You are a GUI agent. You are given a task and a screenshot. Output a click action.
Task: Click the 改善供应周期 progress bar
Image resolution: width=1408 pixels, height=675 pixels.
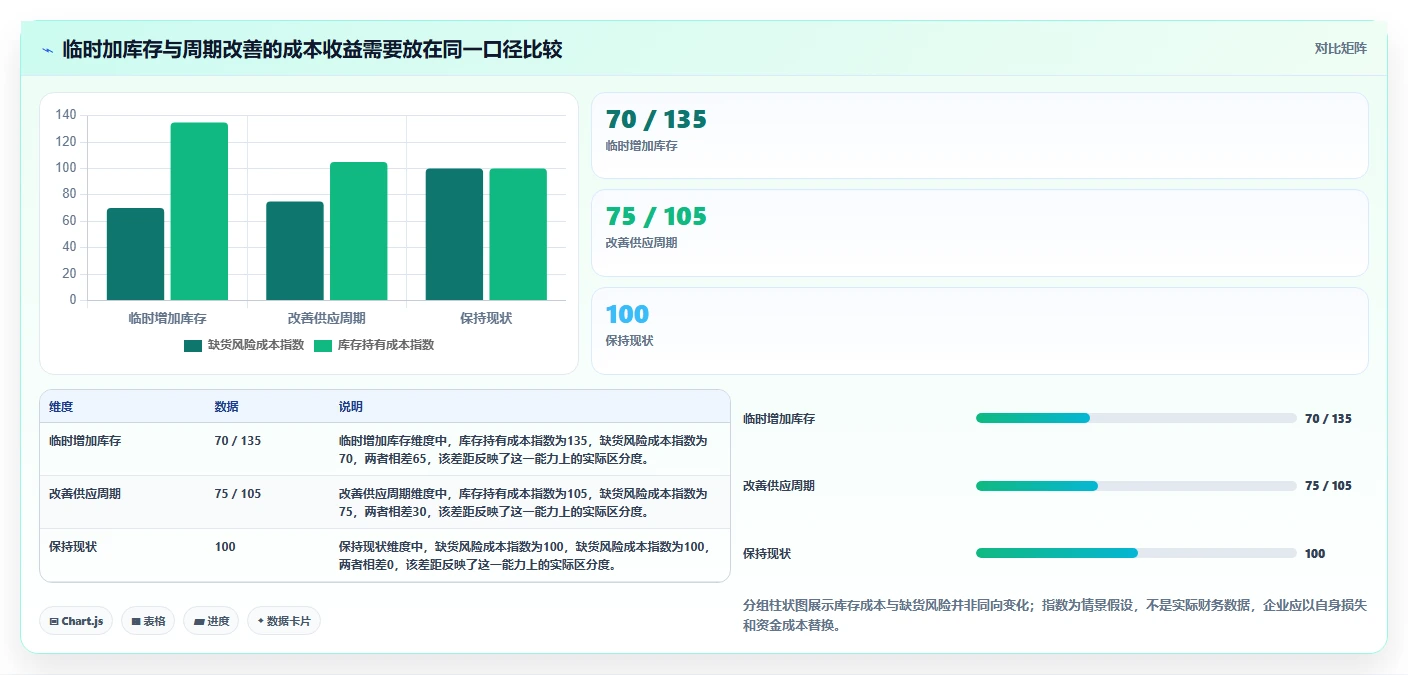[1136, 486]
